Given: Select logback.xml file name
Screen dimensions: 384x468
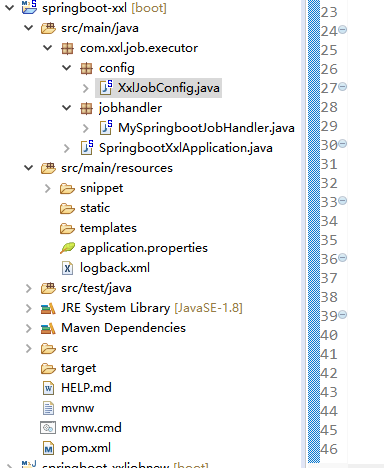Looking at the screenshot, I should click(x=115, y=268).
